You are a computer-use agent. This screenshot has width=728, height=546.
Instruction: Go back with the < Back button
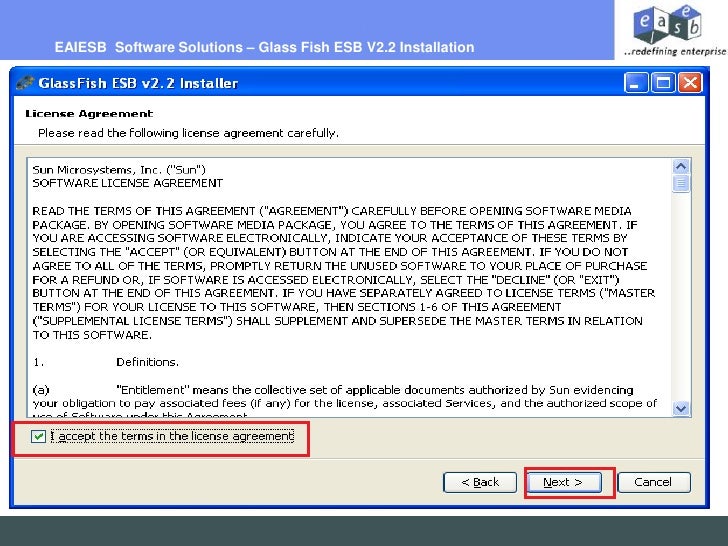click(480, 482)
